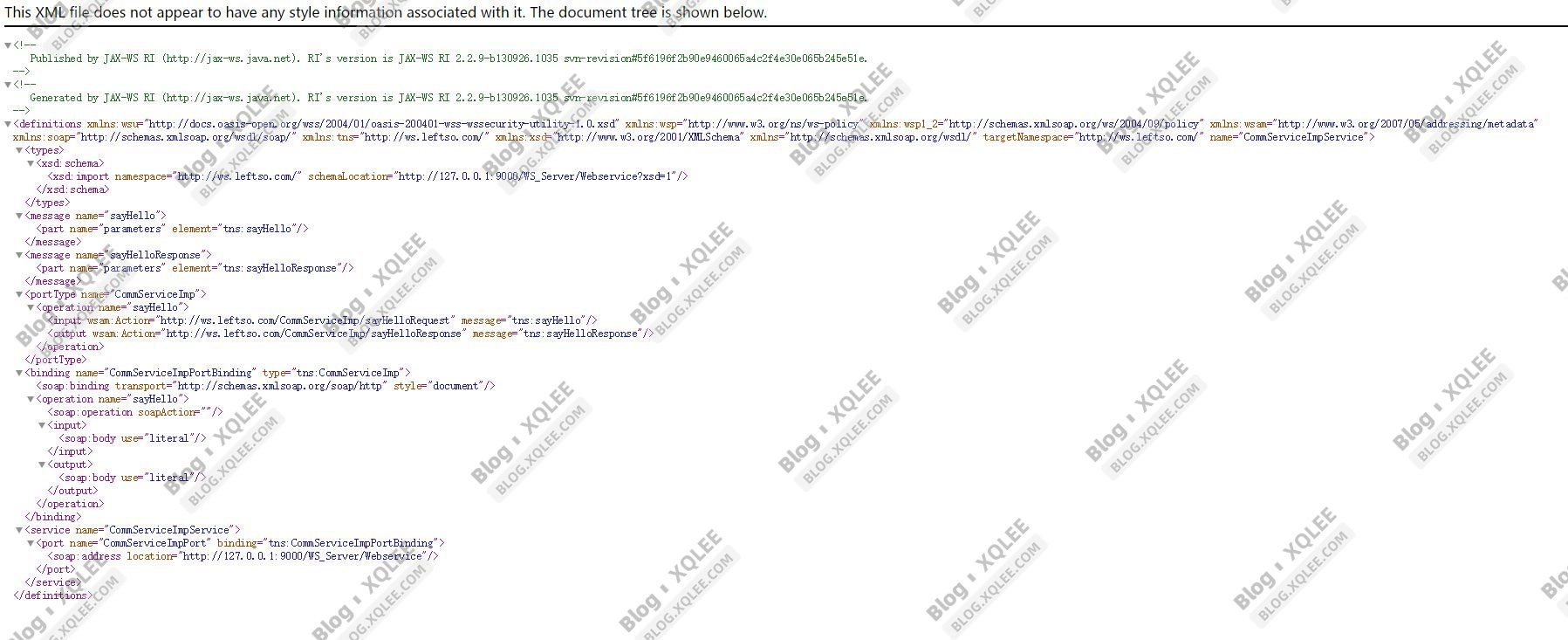The width and height of the screenshot is (1568, 640).
Task: Collapse the service CommServiceImpService node
Action: [19, 530]
